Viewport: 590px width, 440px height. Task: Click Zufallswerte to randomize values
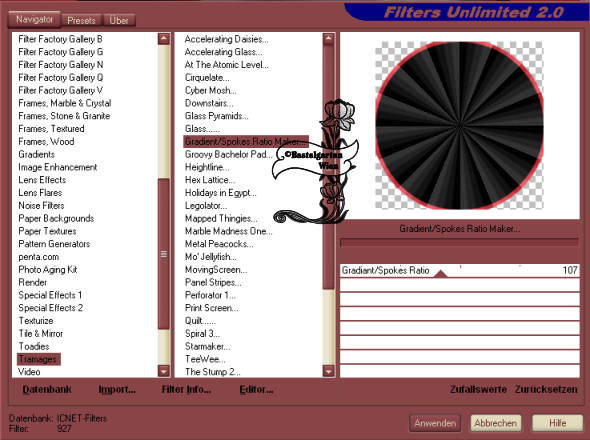pos(478,390)
